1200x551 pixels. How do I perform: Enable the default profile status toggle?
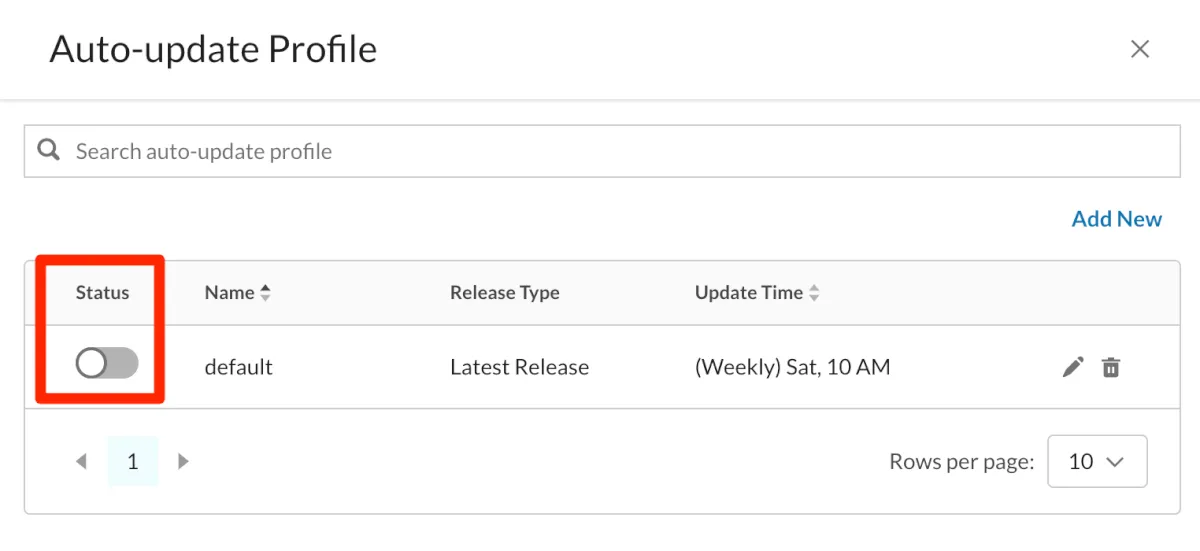pos(107,365)
